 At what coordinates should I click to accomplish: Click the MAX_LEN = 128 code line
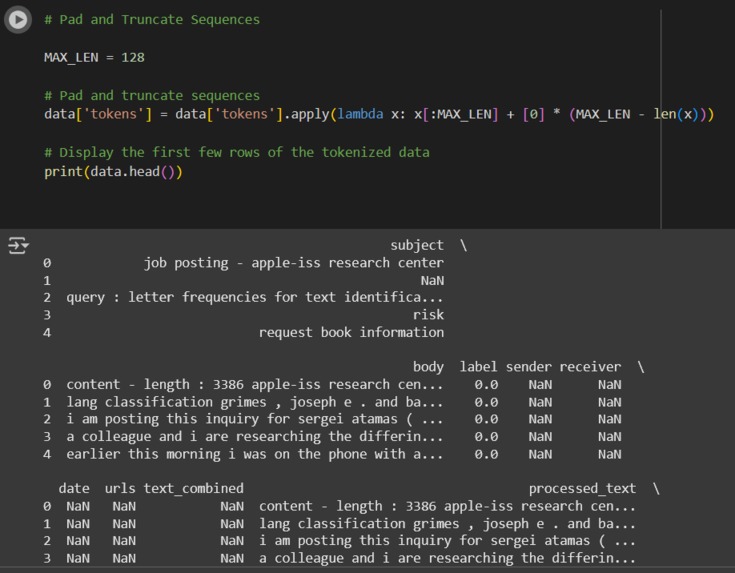click(x=94, y=58)
